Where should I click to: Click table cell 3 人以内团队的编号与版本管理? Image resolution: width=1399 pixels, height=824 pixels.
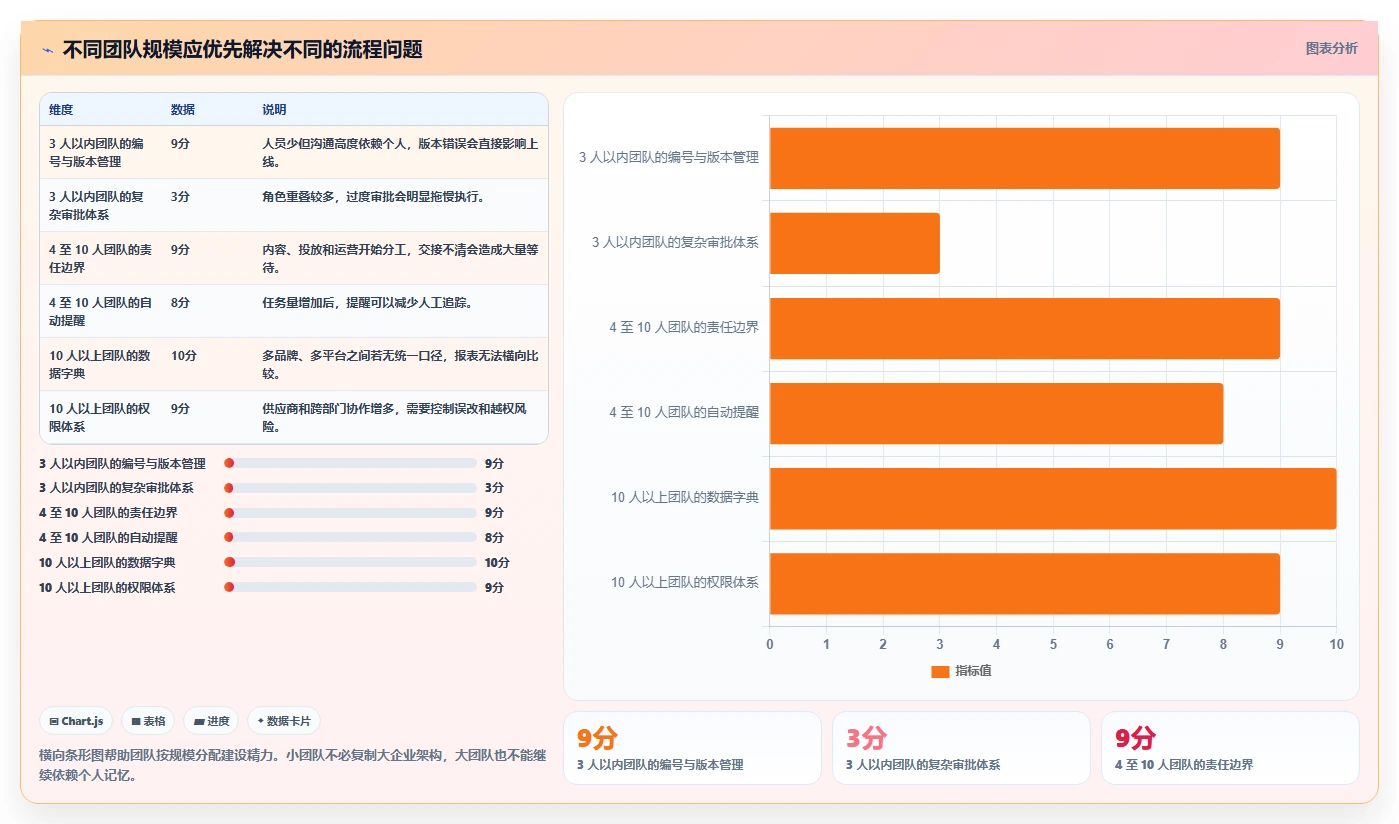100,152
